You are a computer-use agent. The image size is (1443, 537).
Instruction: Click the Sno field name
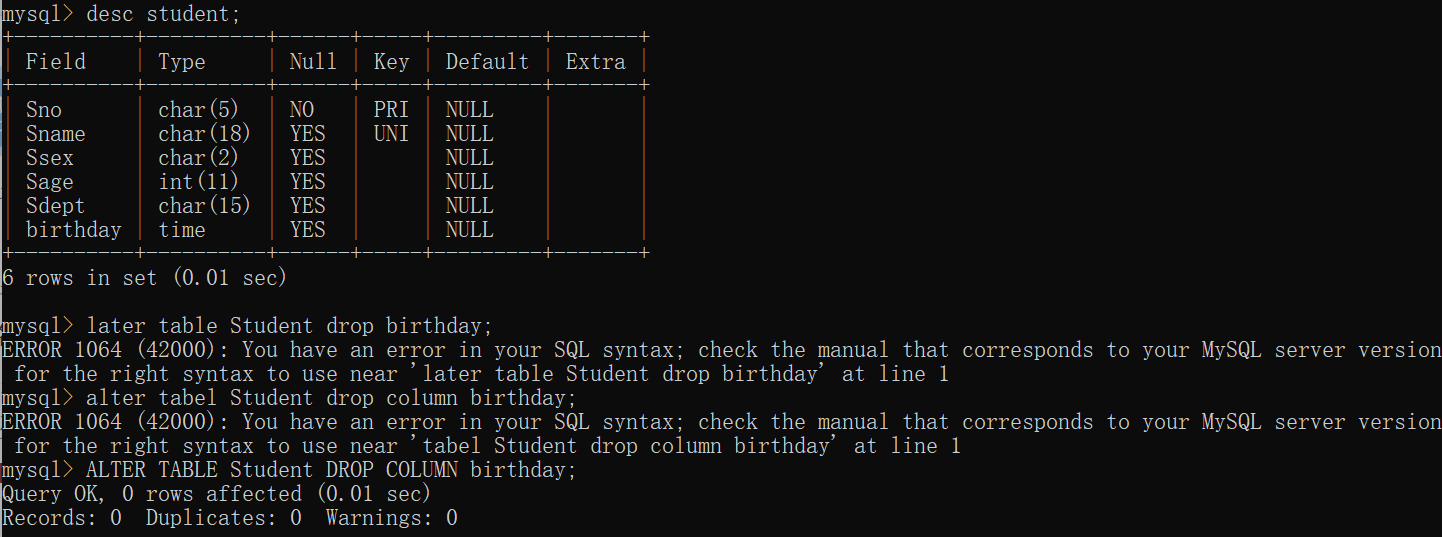point(44,110)
